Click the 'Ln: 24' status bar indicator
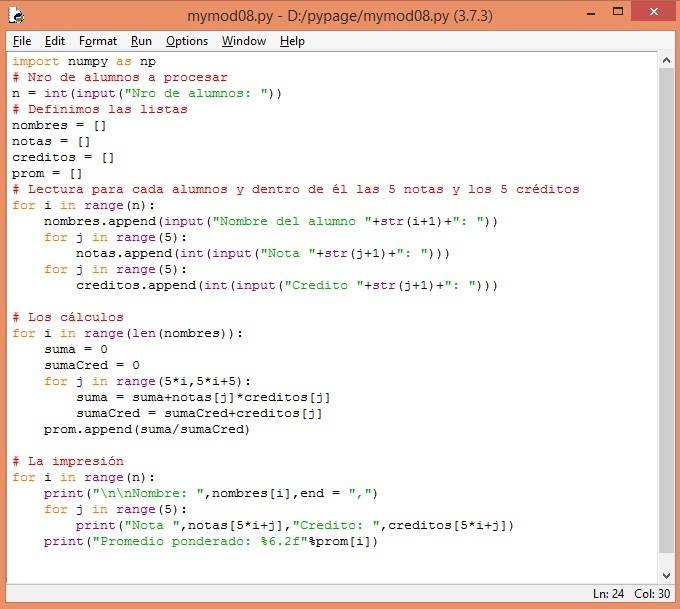Screen dimensions: 680x609 tap(608, 594)
